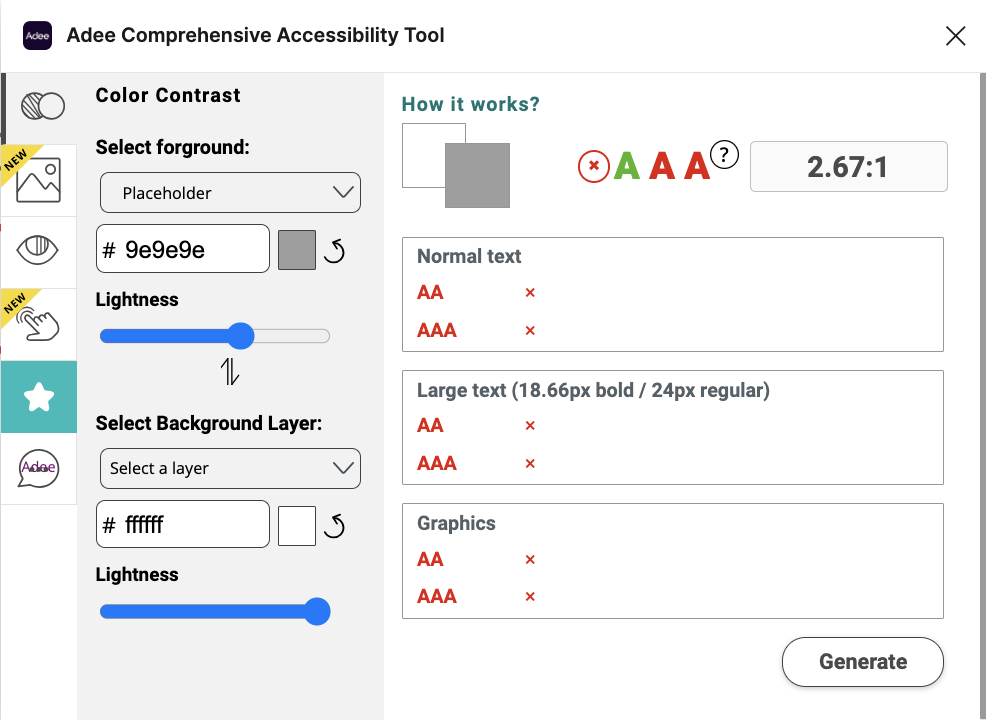Click the Generate button

click(x=863, y=662)
